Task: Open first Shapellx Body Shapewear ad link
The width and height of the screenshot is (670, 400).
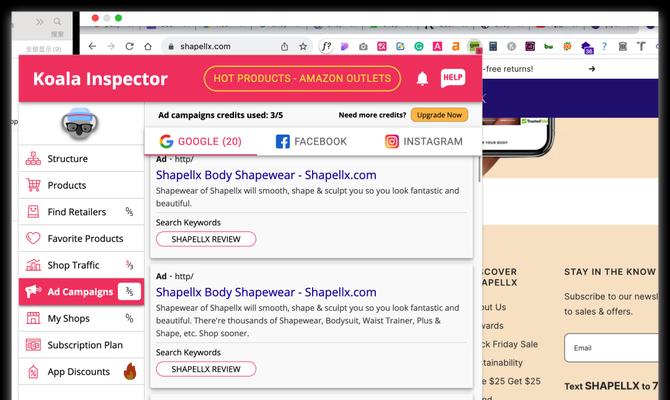Action: pos(266,175)
